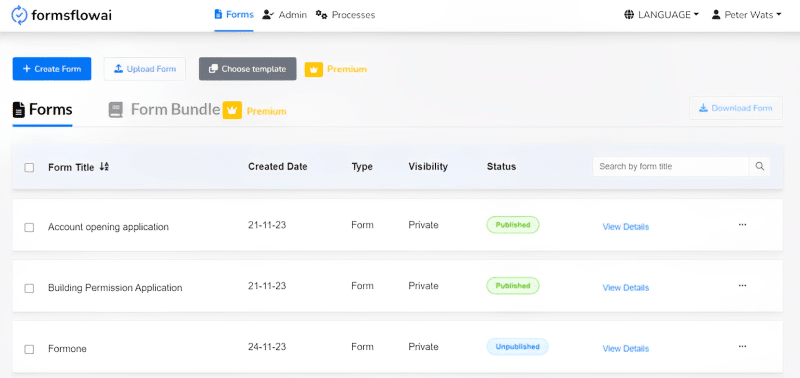View Details of Formone

click(x=626, y=349)
